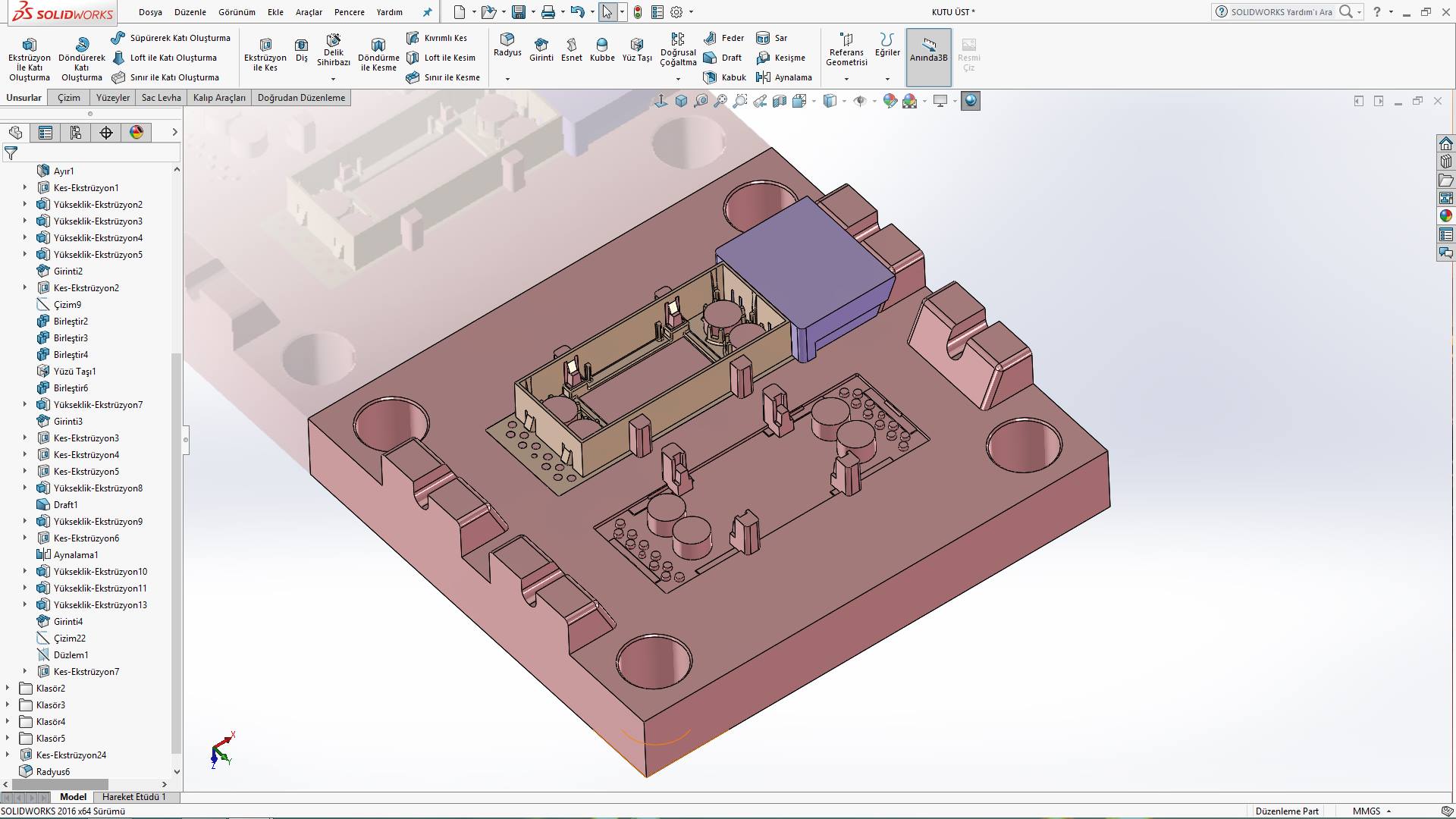
Task: Open the DisplayManager color tab
Action: [x=136, y=133]
